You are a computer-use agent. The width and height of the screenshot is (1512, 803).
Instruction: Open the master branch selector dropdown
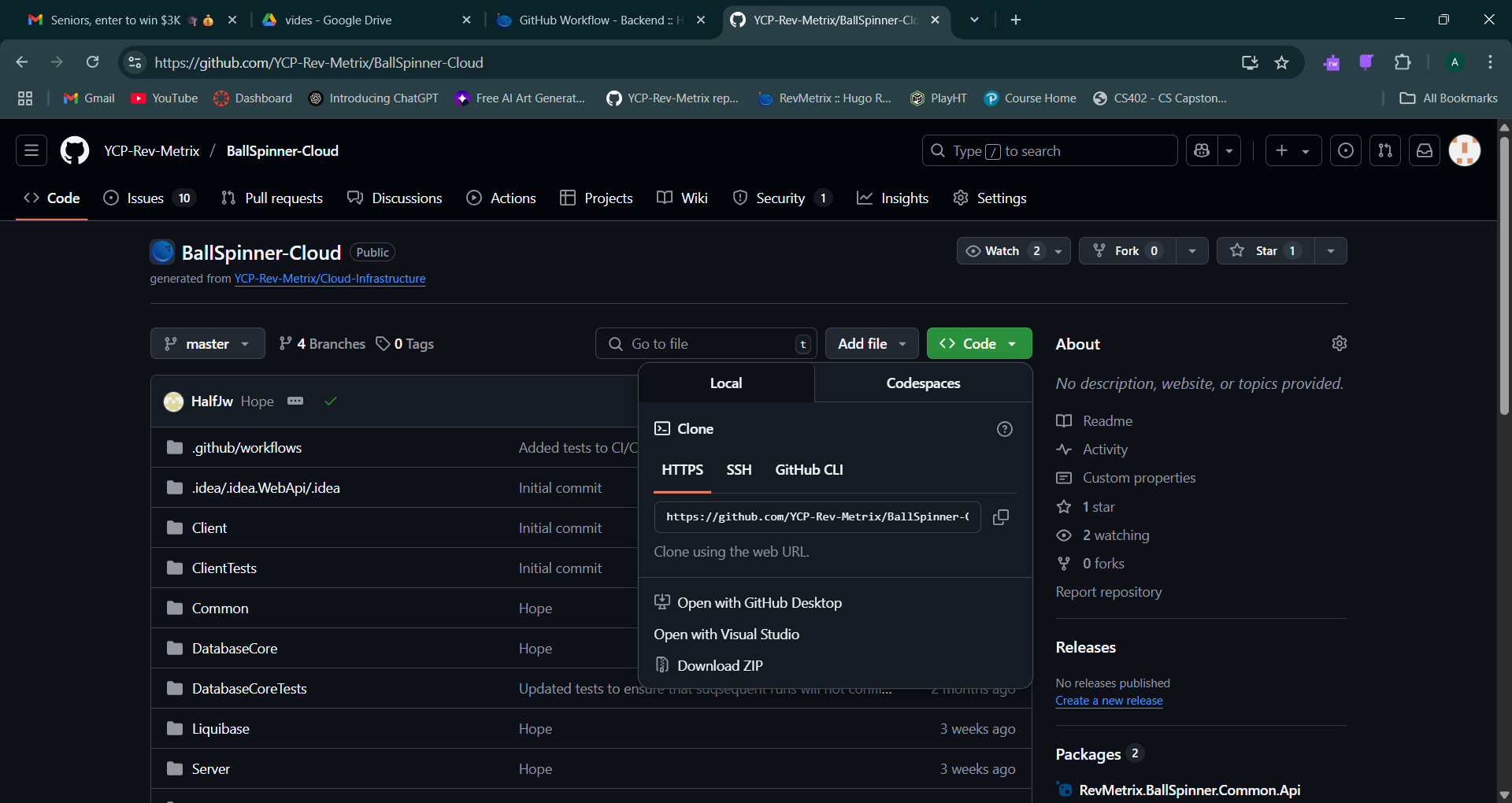[208, 344]
